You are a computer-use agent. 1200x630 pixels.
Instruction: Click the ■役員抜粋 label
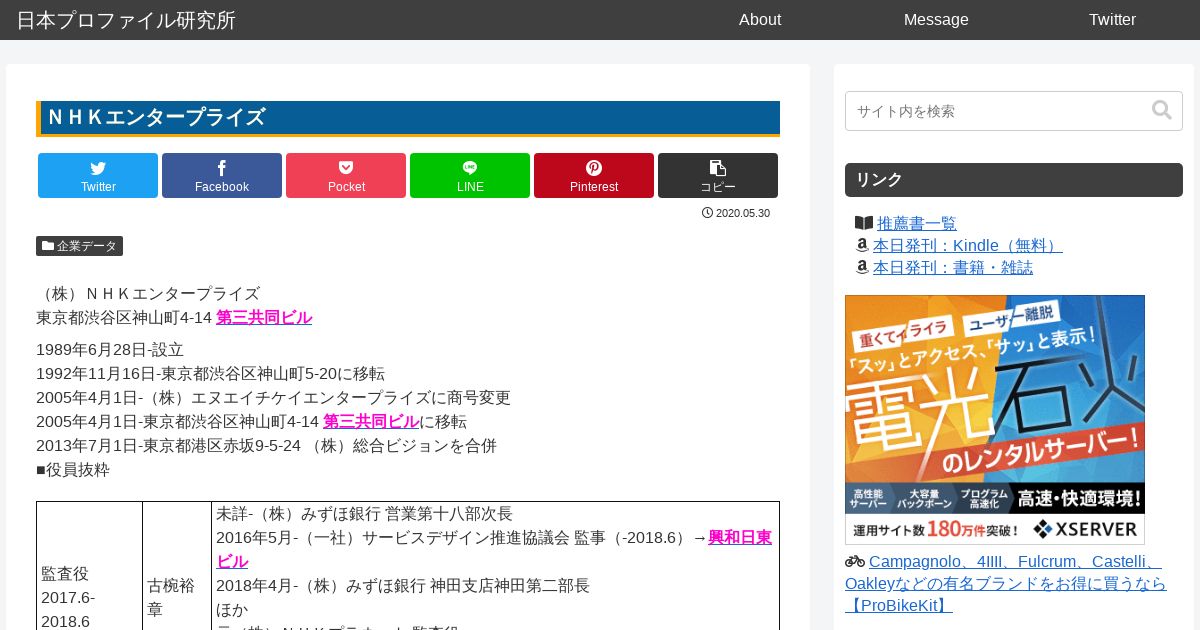tap(73, 470)
